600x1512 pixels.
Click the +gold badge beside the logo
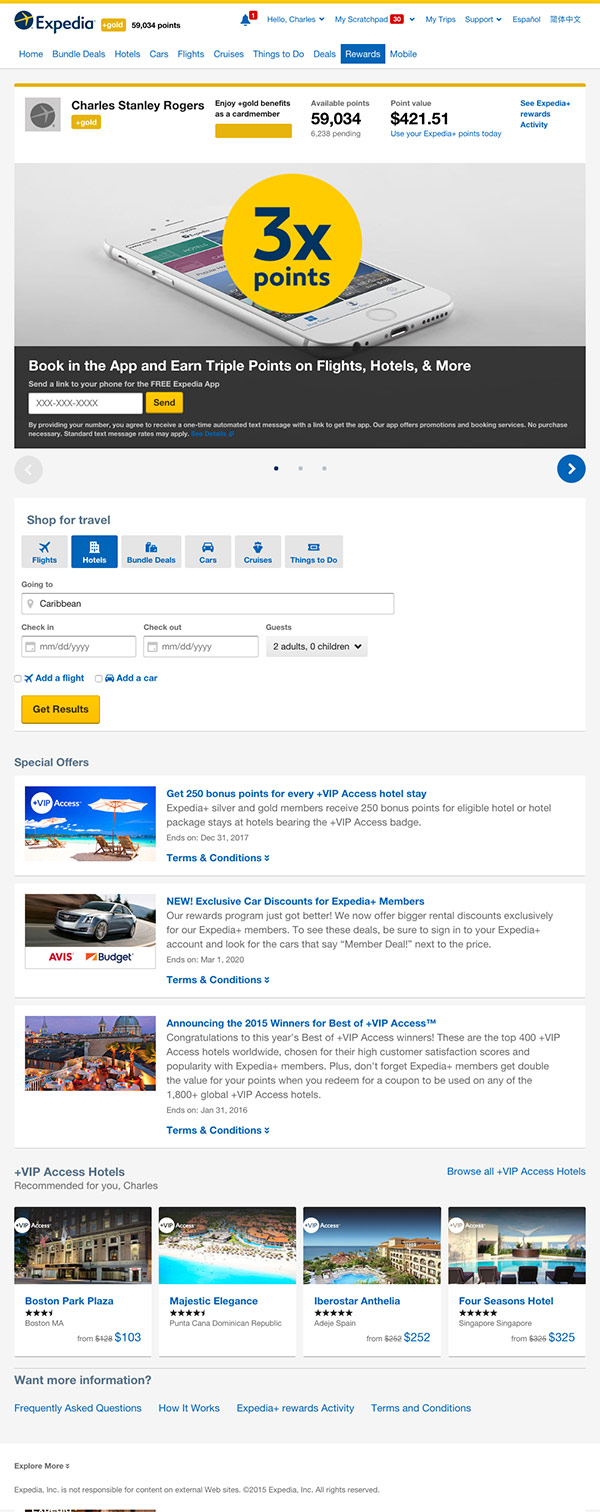[113, 25]
